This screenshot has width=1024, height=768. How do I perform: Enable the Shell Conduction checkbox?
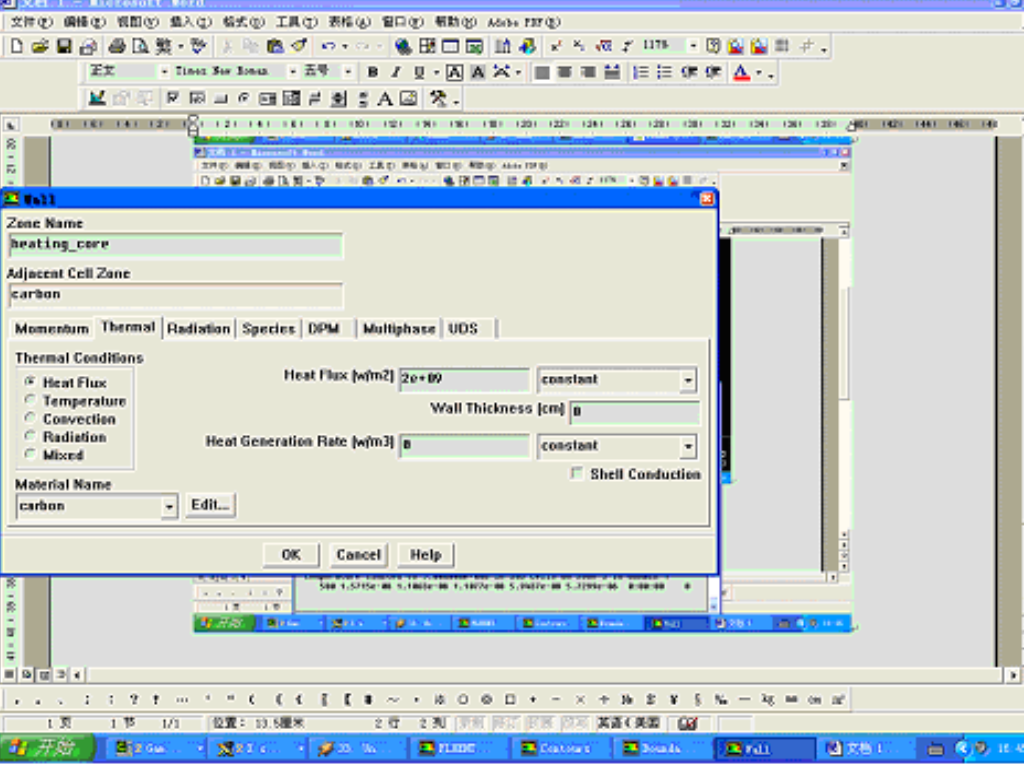[577, 474]
